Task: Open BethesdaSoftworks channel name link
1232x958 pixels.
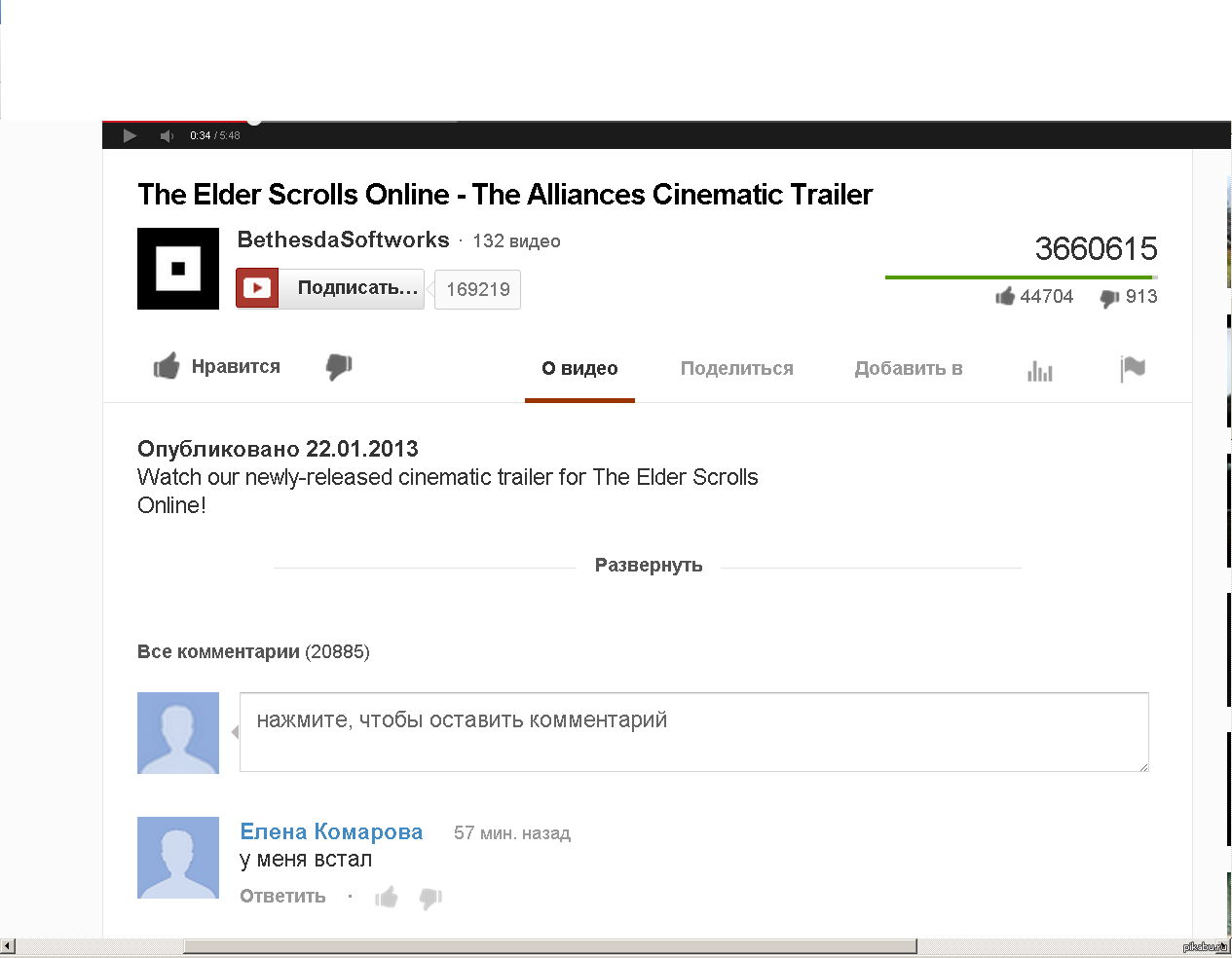Action: coord(343,239)
